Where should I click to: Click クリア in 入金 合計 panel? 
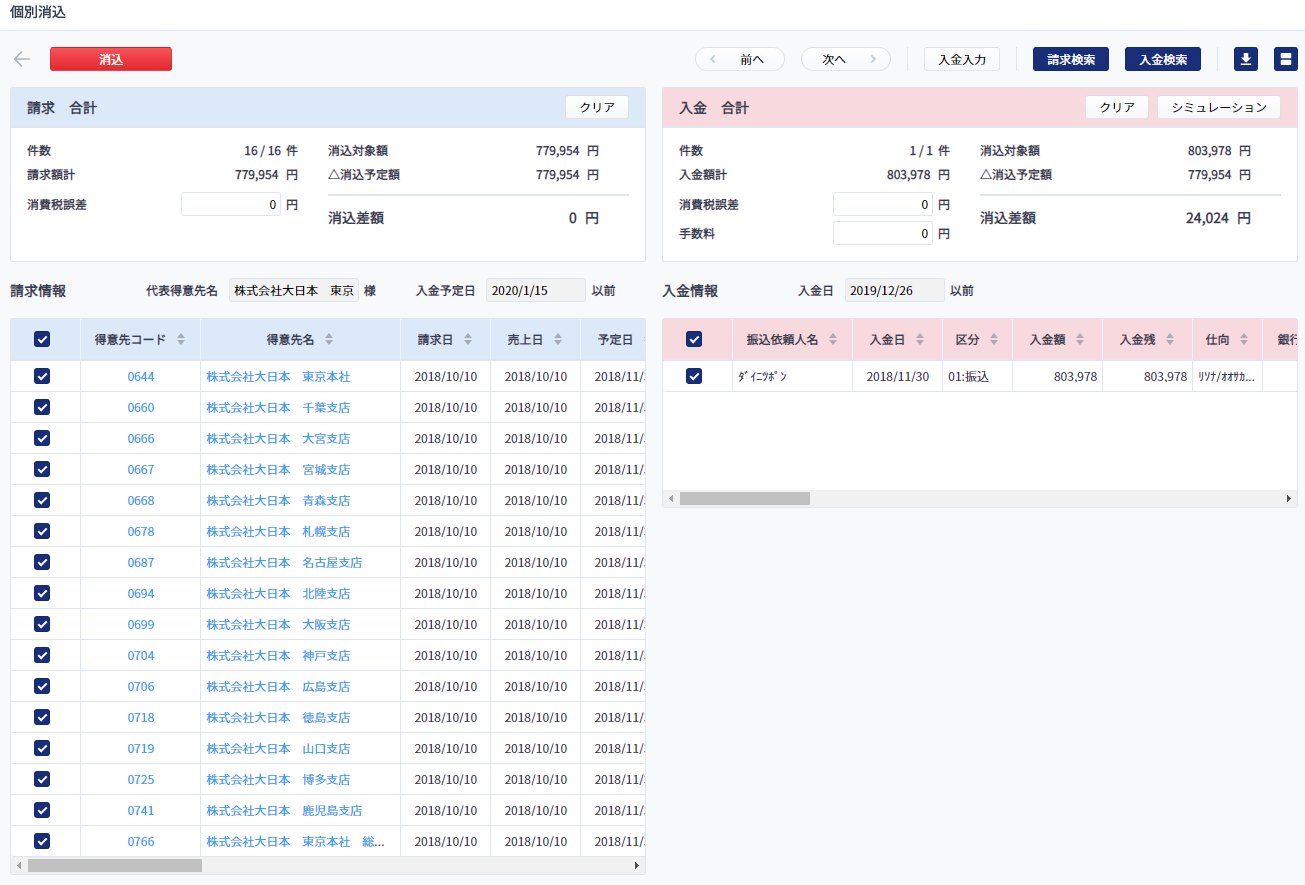pos(1117,107)
